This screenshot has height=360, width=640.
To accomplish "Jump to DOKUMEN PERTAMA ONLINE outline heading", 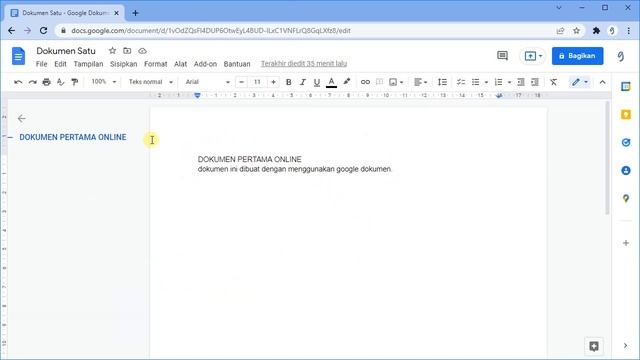I will pyautogui.click(x=73, y=137).
